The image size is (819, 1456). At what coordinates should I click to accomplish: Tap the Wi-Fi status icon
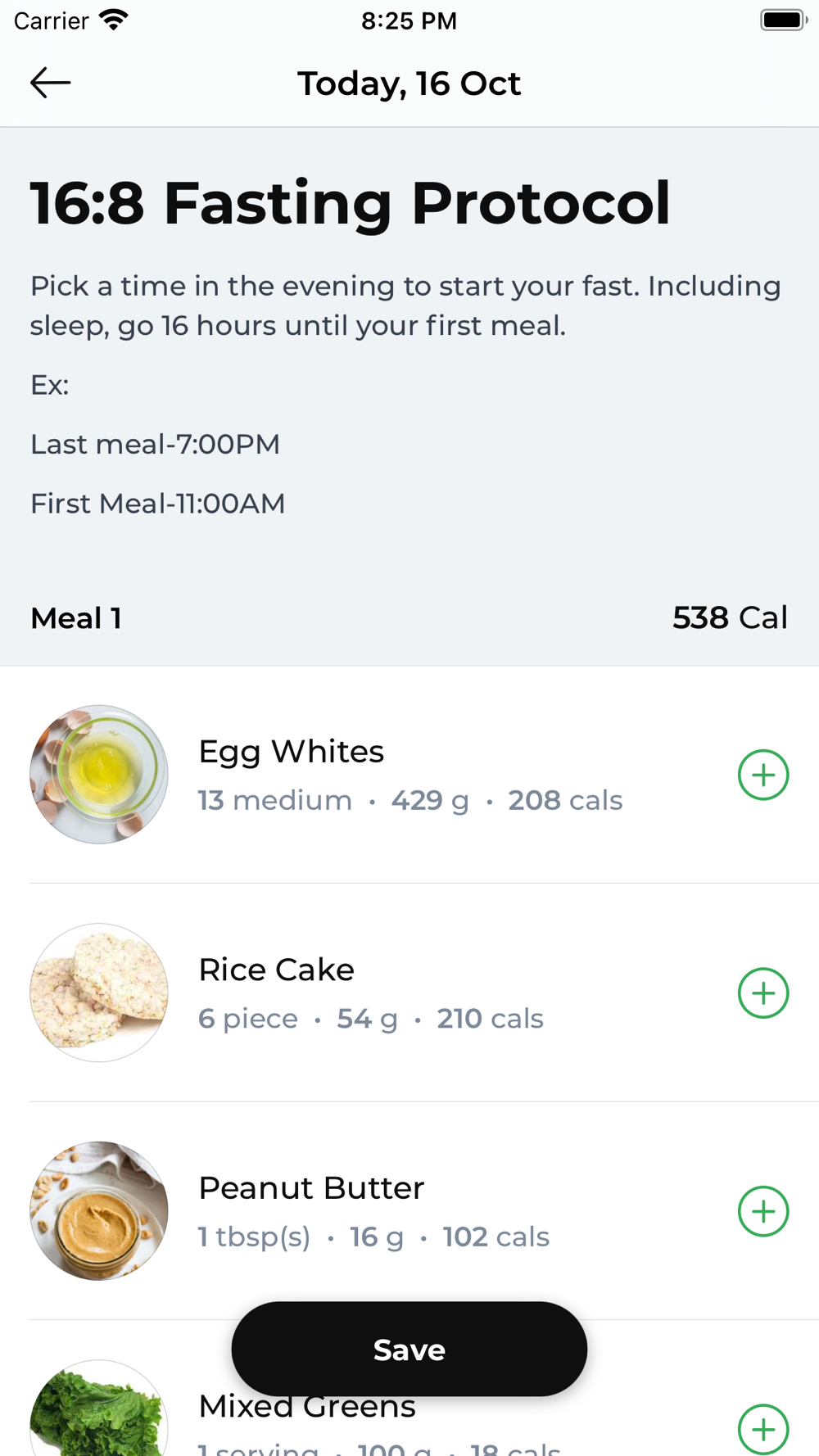click(x=114, y=20)
